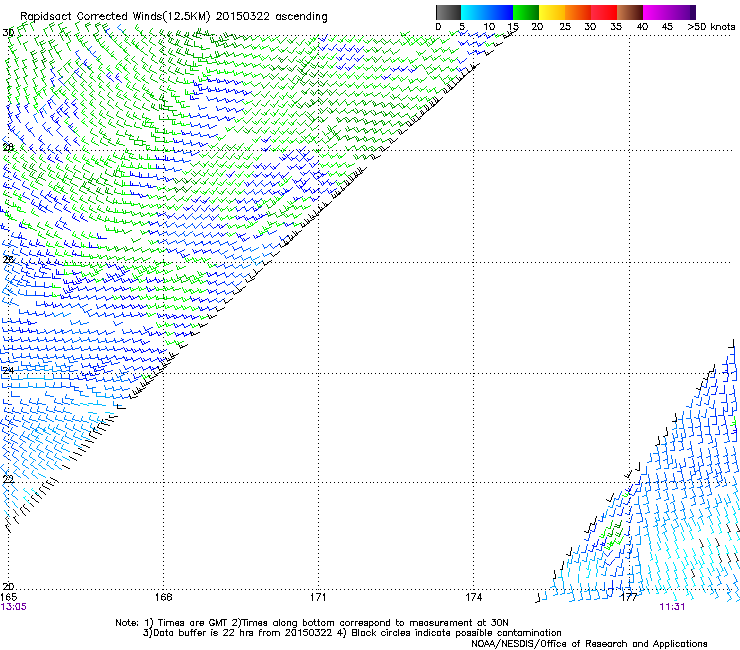Click the gray 0-5 knots color swatch
The height and width of the screenshot is (650, 740).
[x=448, y=12]
